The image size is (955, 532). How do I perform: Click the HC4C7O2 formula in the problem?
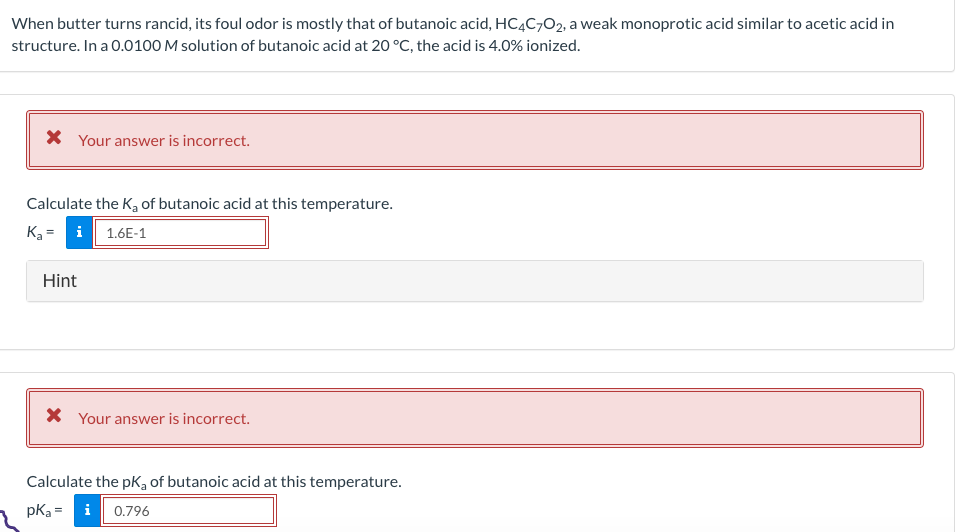[x=529, y=24]
